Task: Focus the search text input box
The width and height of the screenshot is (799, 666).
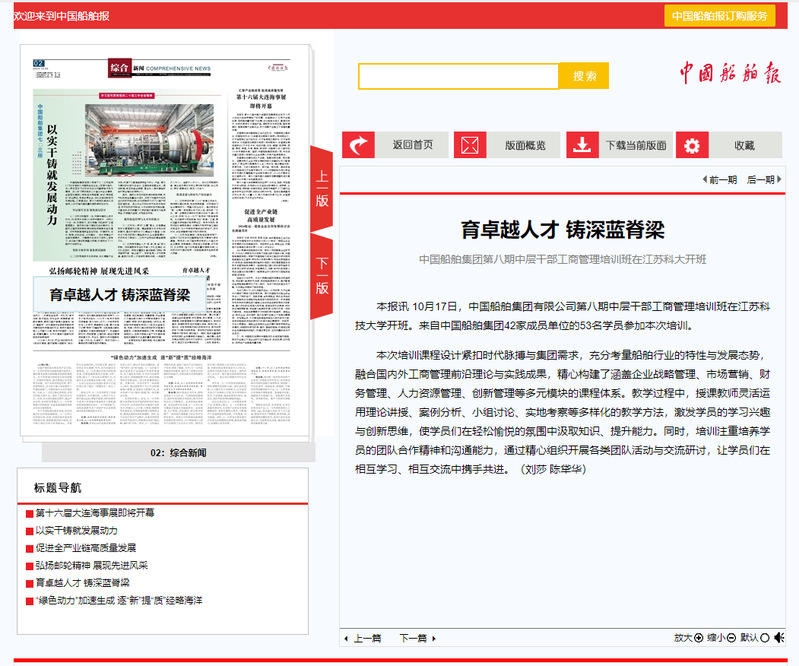Action: (458, 76)
